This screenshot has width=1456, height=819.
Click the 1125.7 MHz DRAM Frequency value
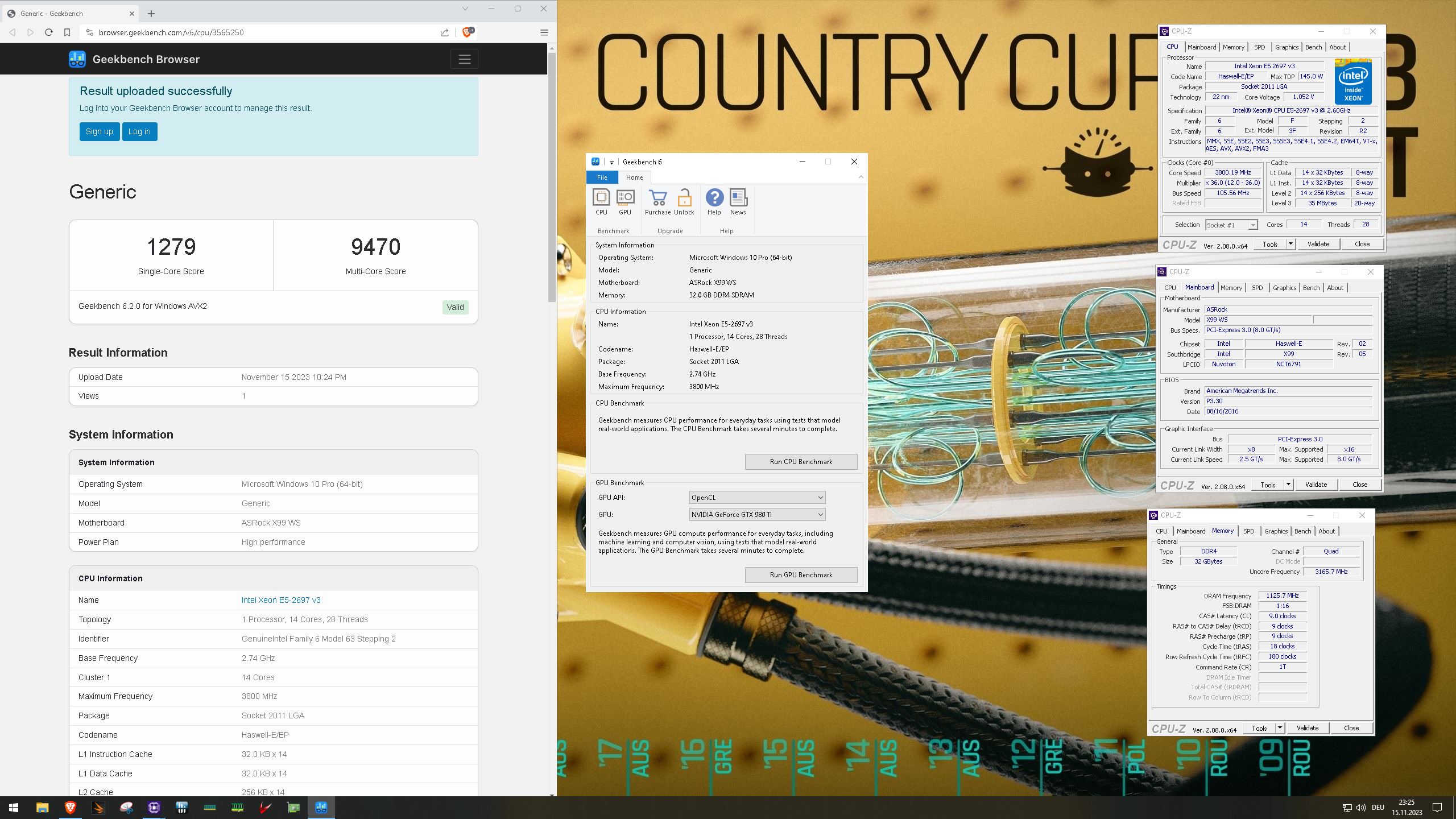(x=1283, y=595)
